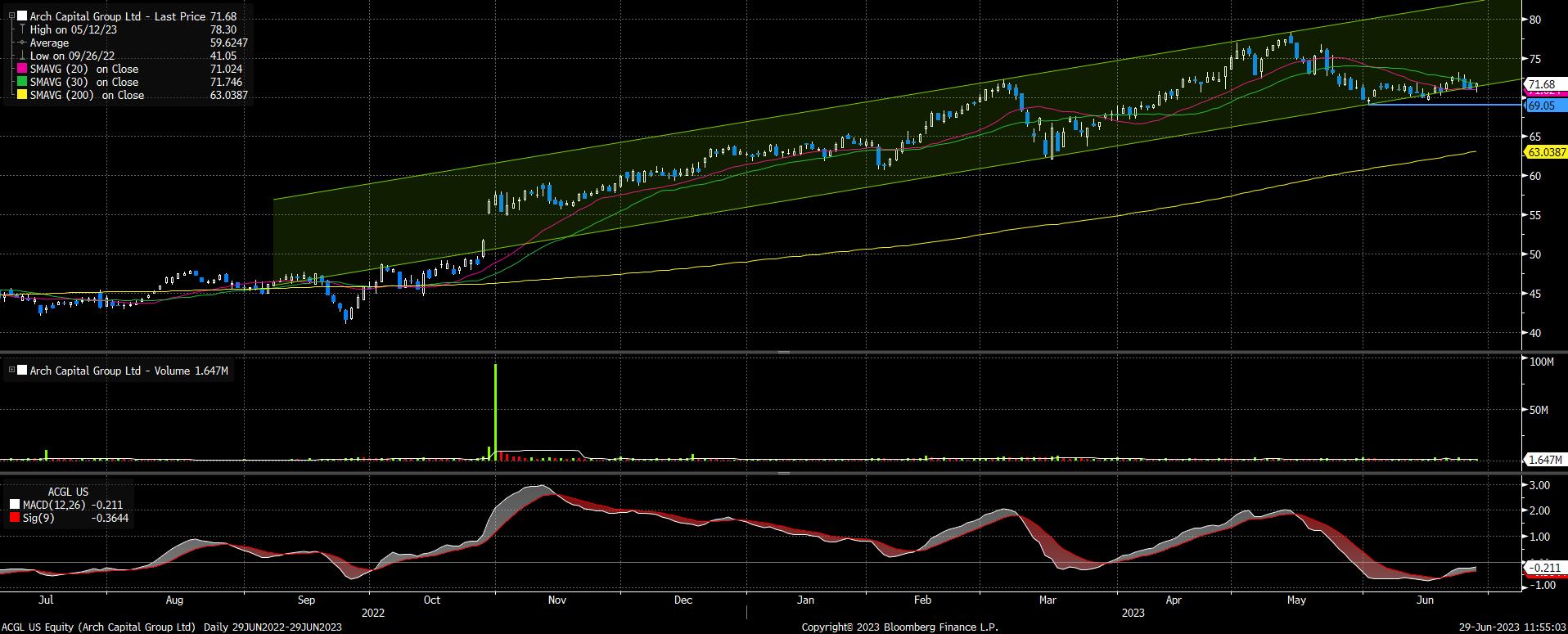
Task: Click the 'Apr' month label on time axis
Action: 1174,600
